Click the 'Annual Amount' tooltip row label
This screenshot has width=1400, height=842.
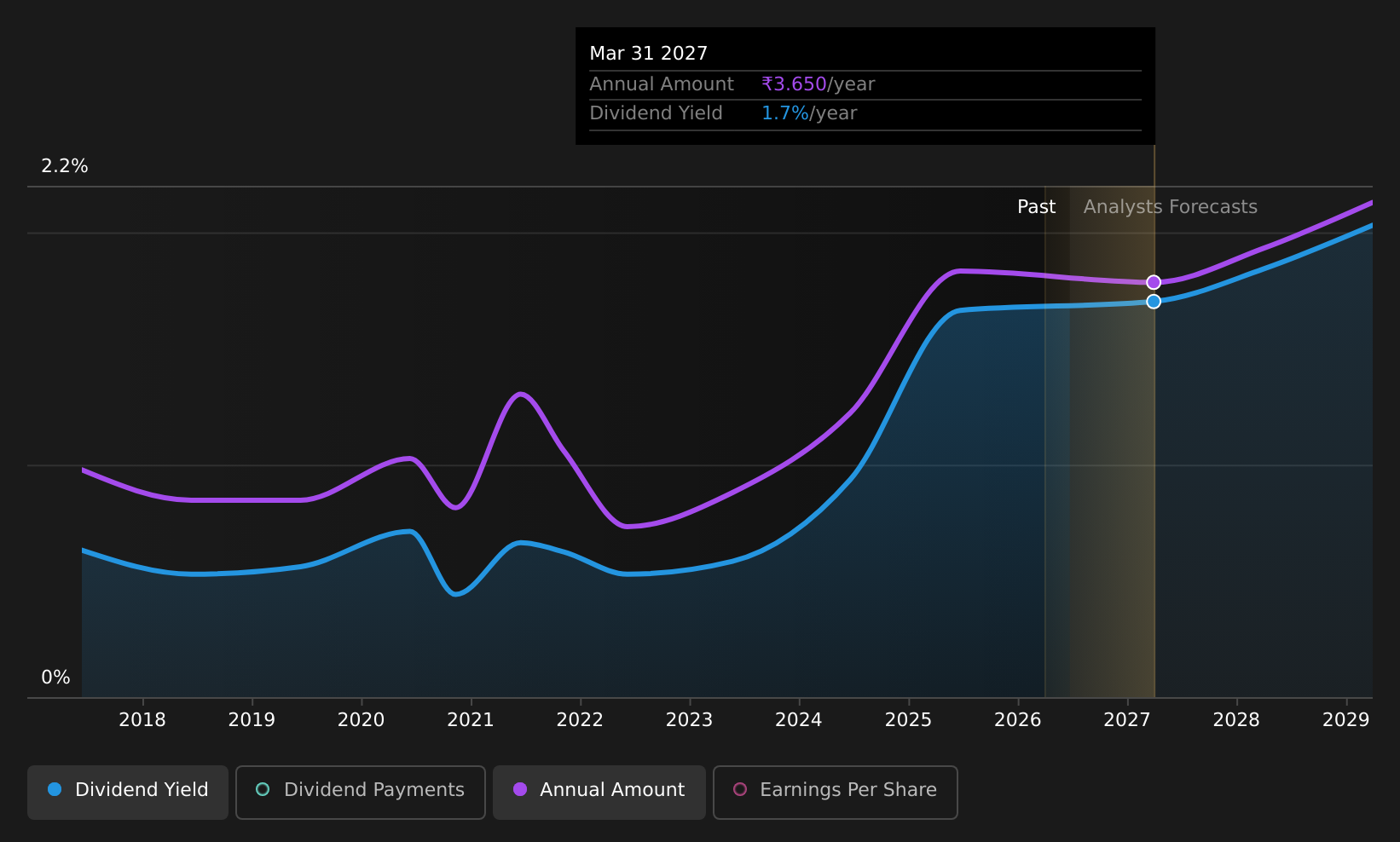coord(662,84)
